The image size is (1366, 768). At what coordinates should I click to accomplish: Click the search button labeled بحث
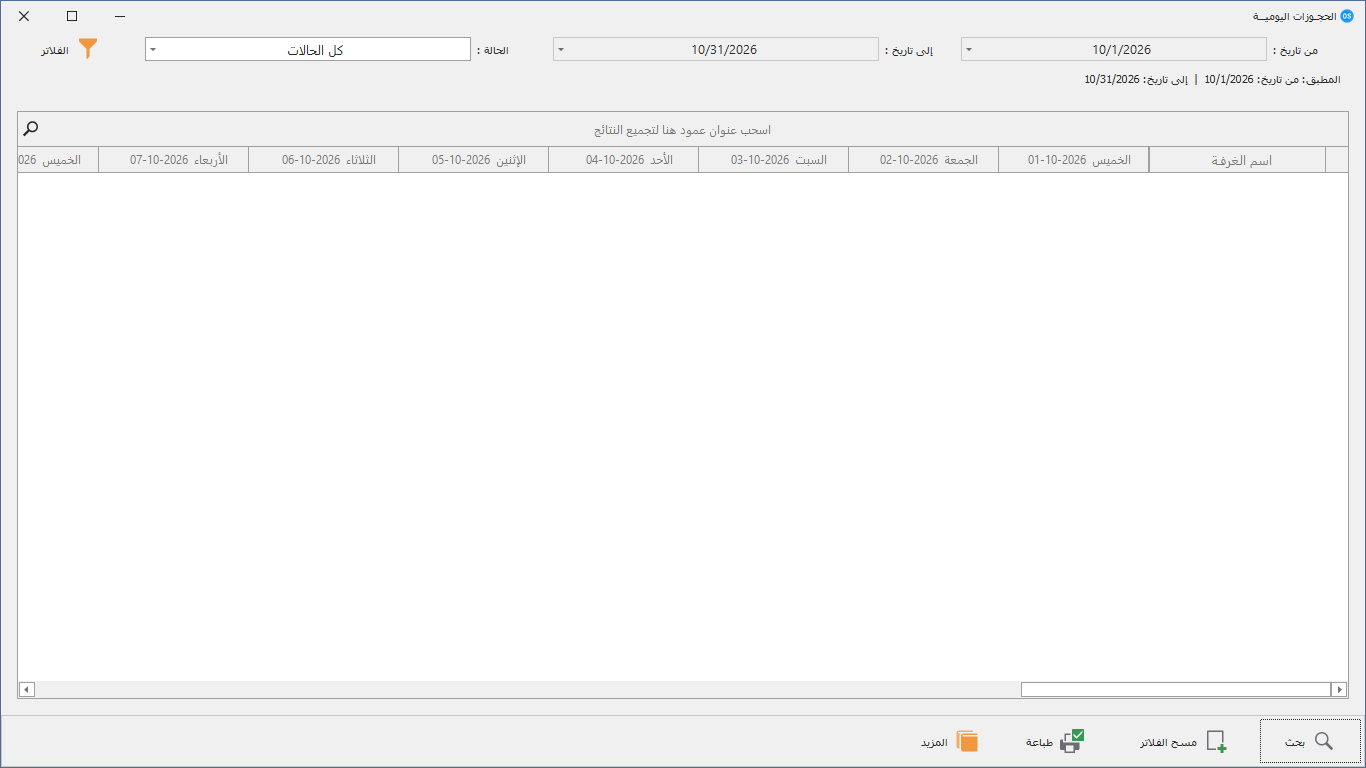pyautogui.click(x=1310, y=742)
